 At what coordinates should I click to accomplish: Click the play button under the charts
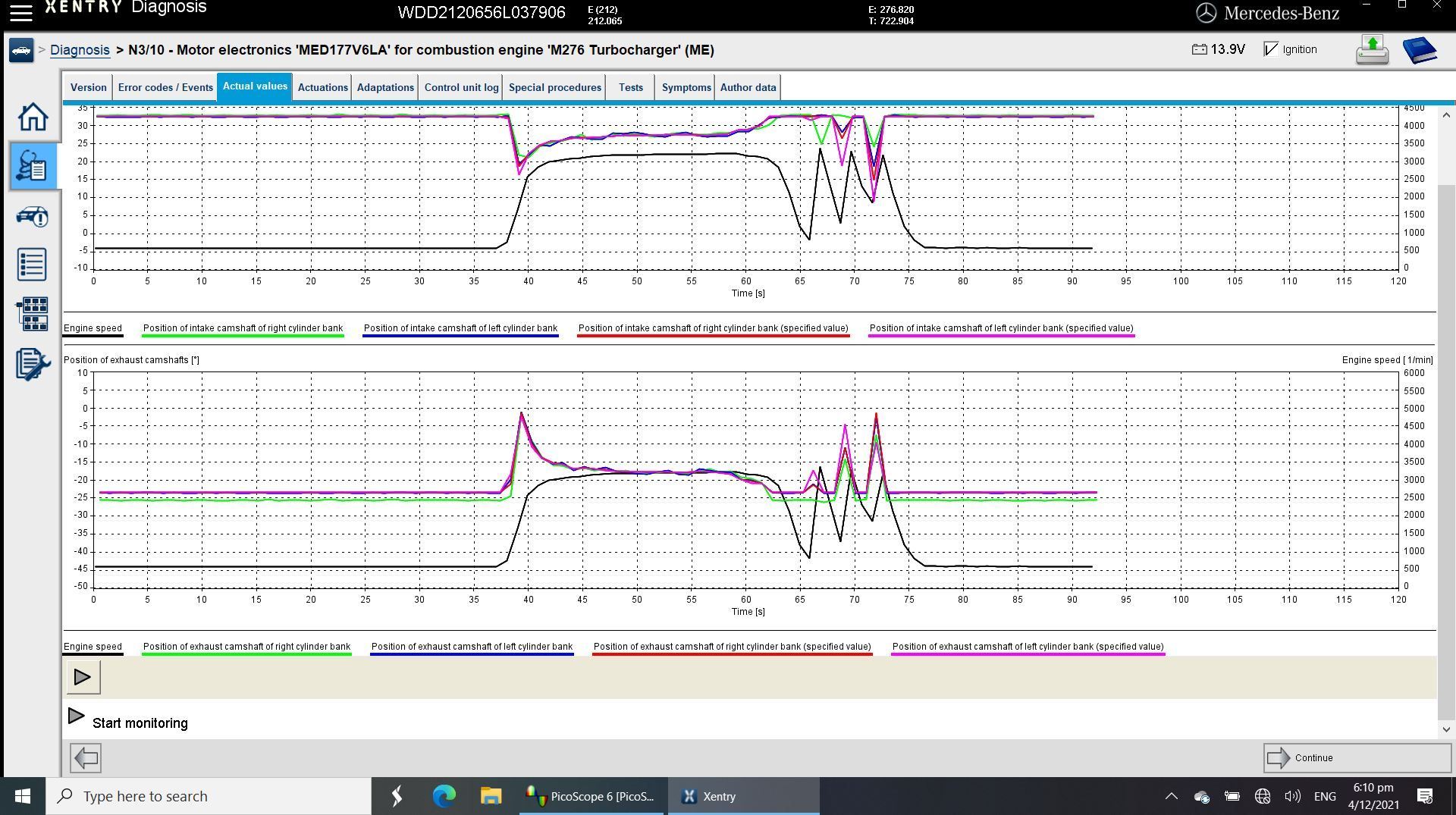pos(83,677)
